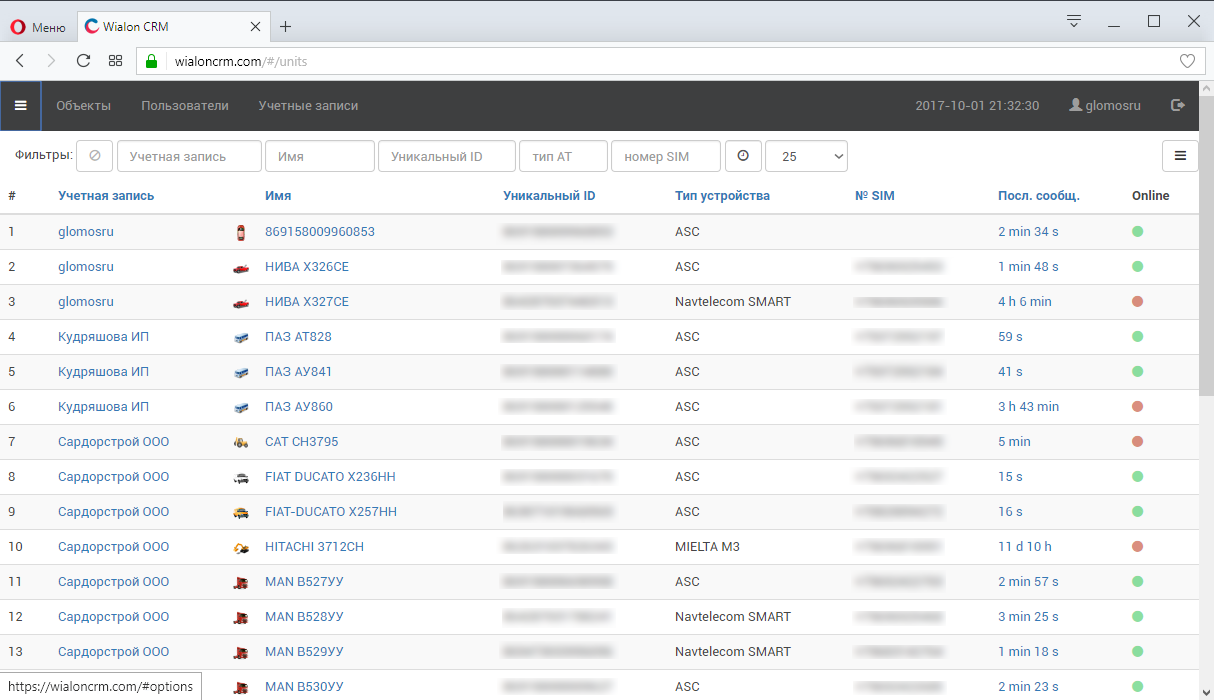Open new browser tab with plus

click(285, 27)
